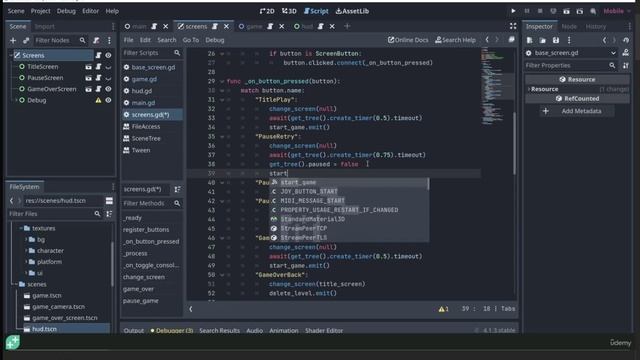Open the Scene menu

(x=16, y=11)
